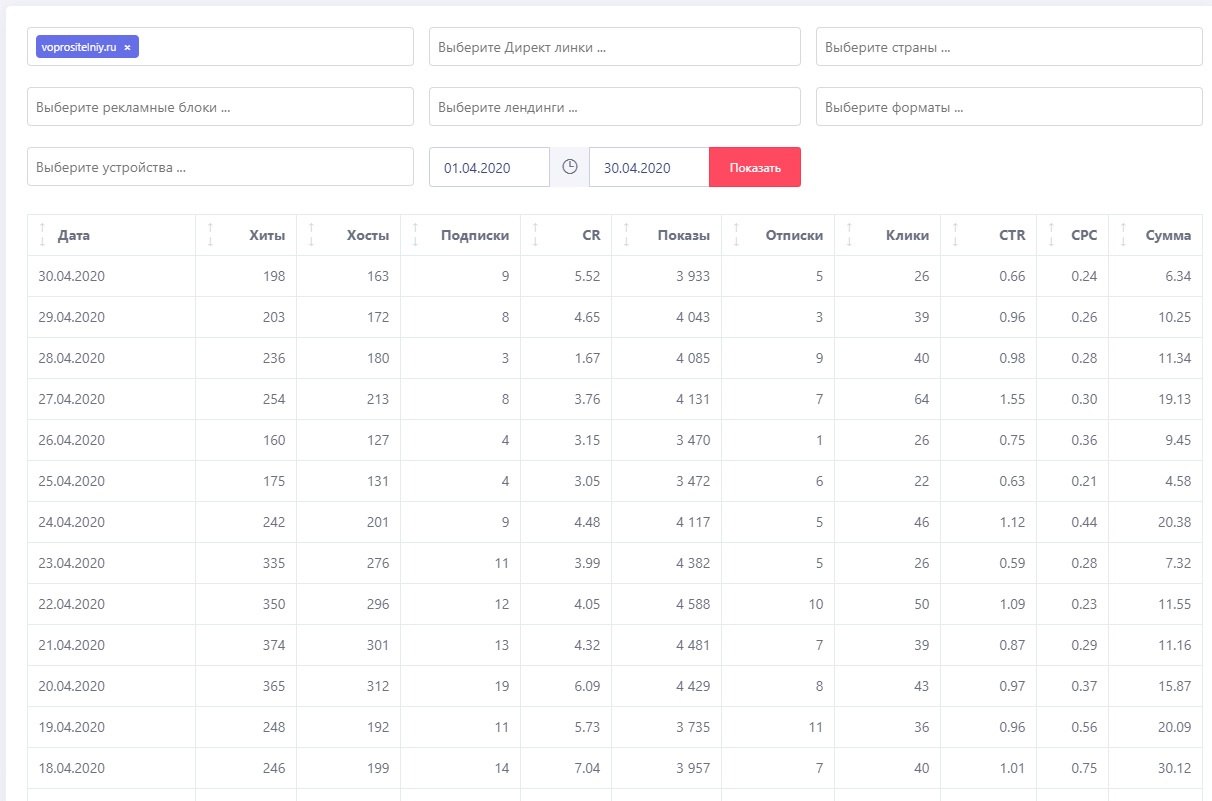The width and height of the screenshot is (1212, 801).
Task: Open the Выберите Директ линки selector
Action: point(614,47)
